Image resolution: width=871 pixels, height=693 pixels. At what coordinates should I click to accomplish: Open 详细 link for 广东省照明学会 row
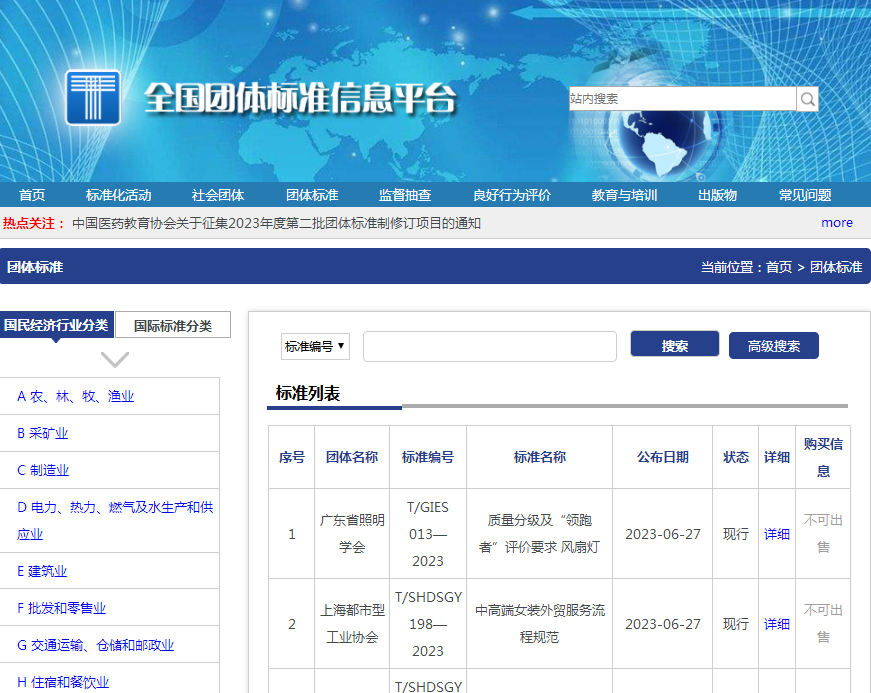point(776,534)
